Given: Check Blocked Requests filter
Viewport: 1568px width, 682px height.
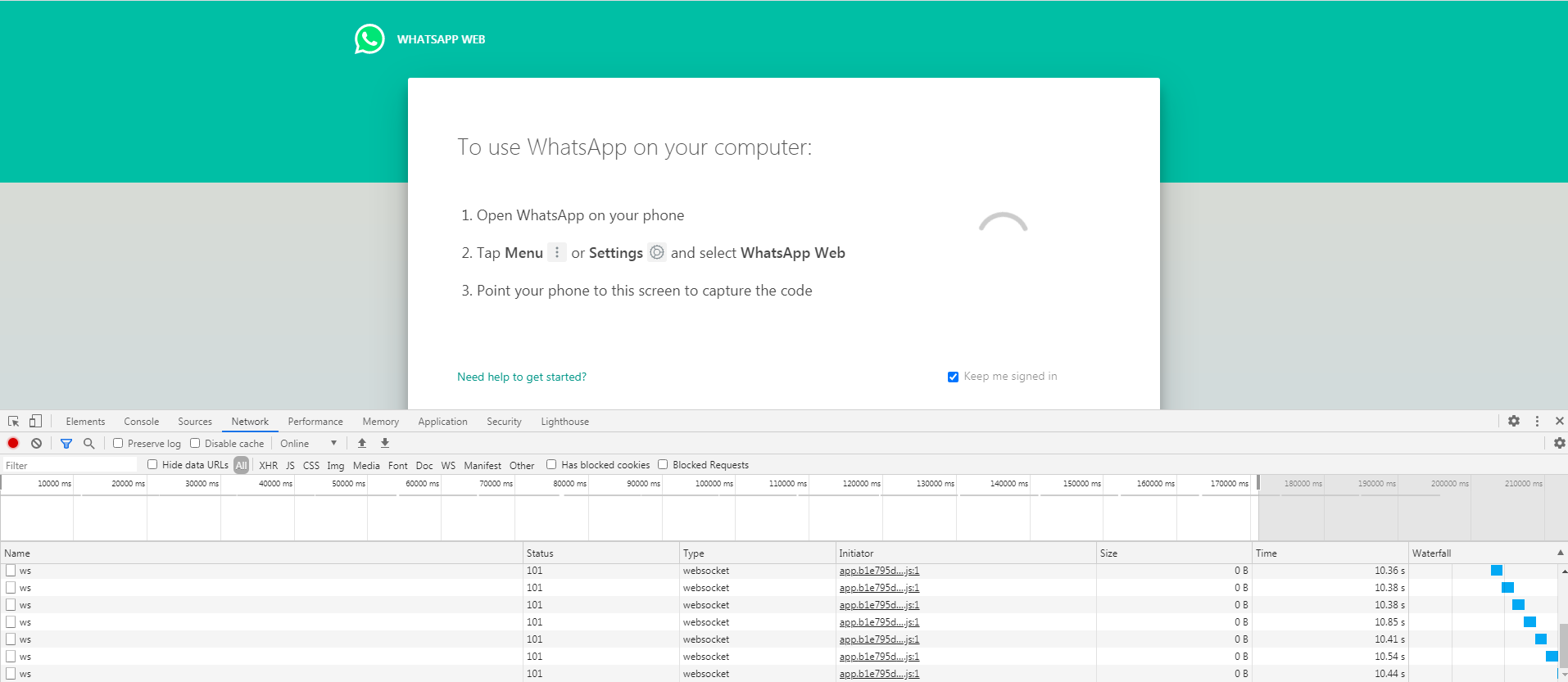Looking at the screenshot, I should pos(663,464).
